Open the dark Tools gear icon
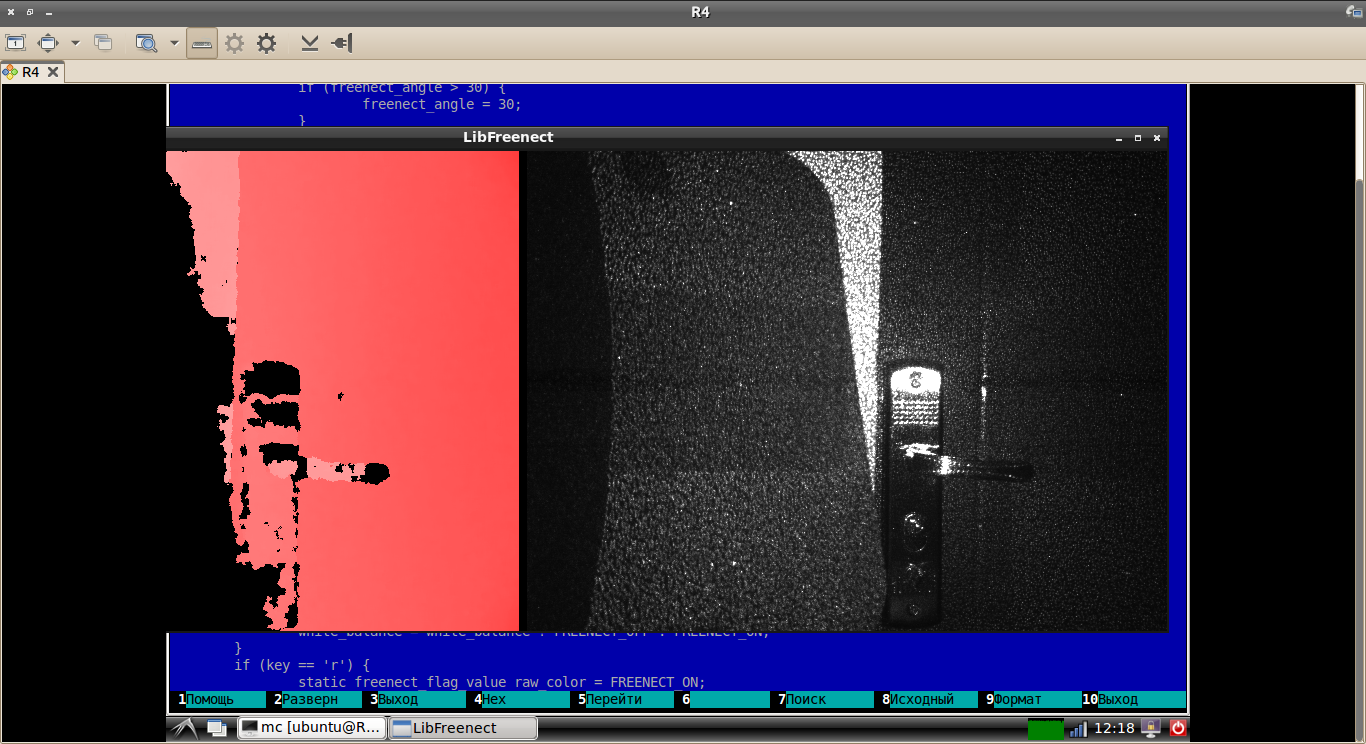1366x744 pixels. (x=266, y=43)
